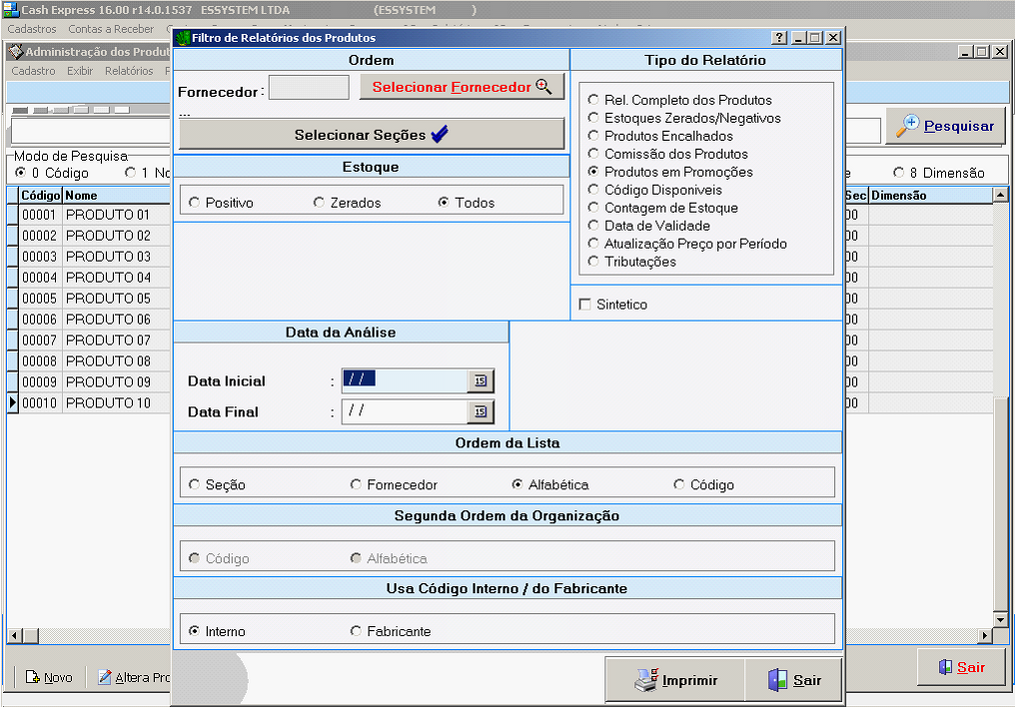Order list by Seção
This screenshot has height=708, width=1016.
coord(194,485)
